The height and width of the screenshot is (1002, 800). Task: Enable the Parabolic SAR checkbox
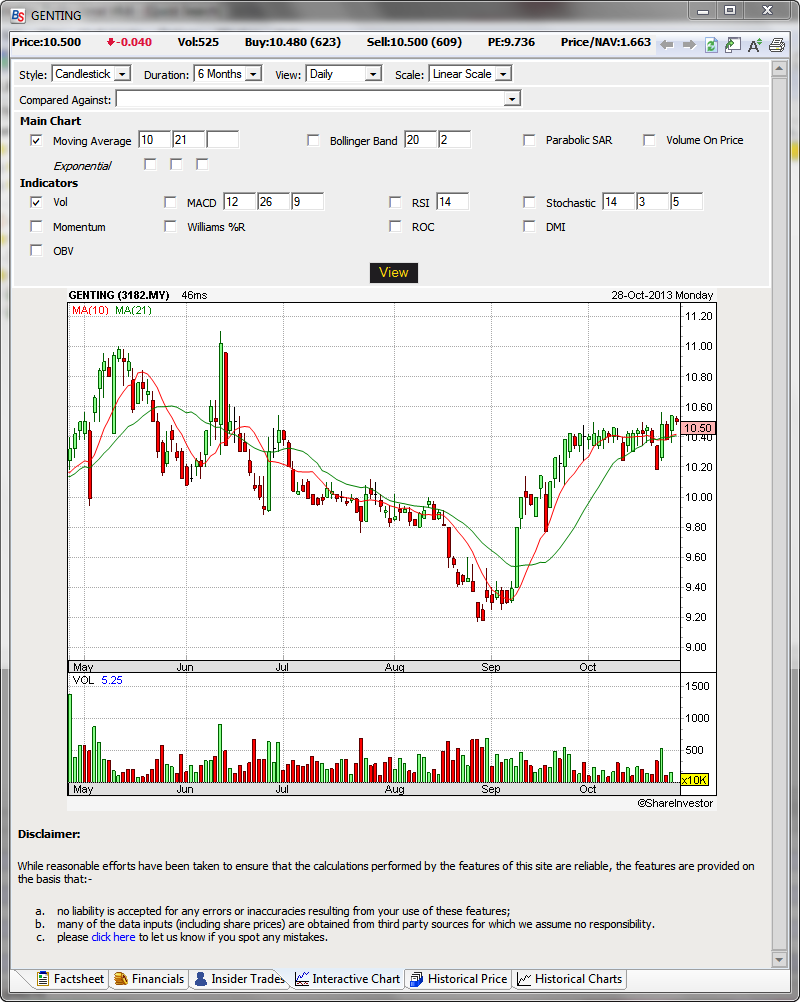[x=529, y=140]
